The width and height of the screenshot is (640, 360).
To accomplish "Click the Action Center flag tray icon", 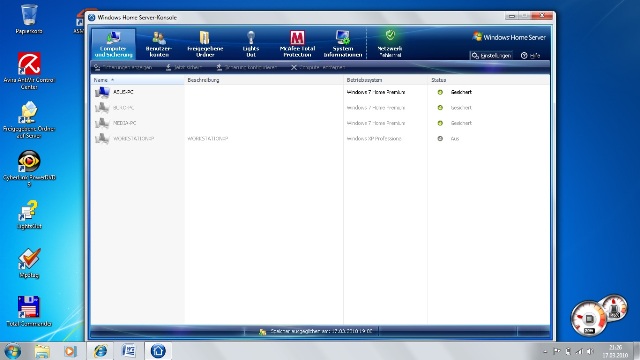I will [x=557, y=351].
